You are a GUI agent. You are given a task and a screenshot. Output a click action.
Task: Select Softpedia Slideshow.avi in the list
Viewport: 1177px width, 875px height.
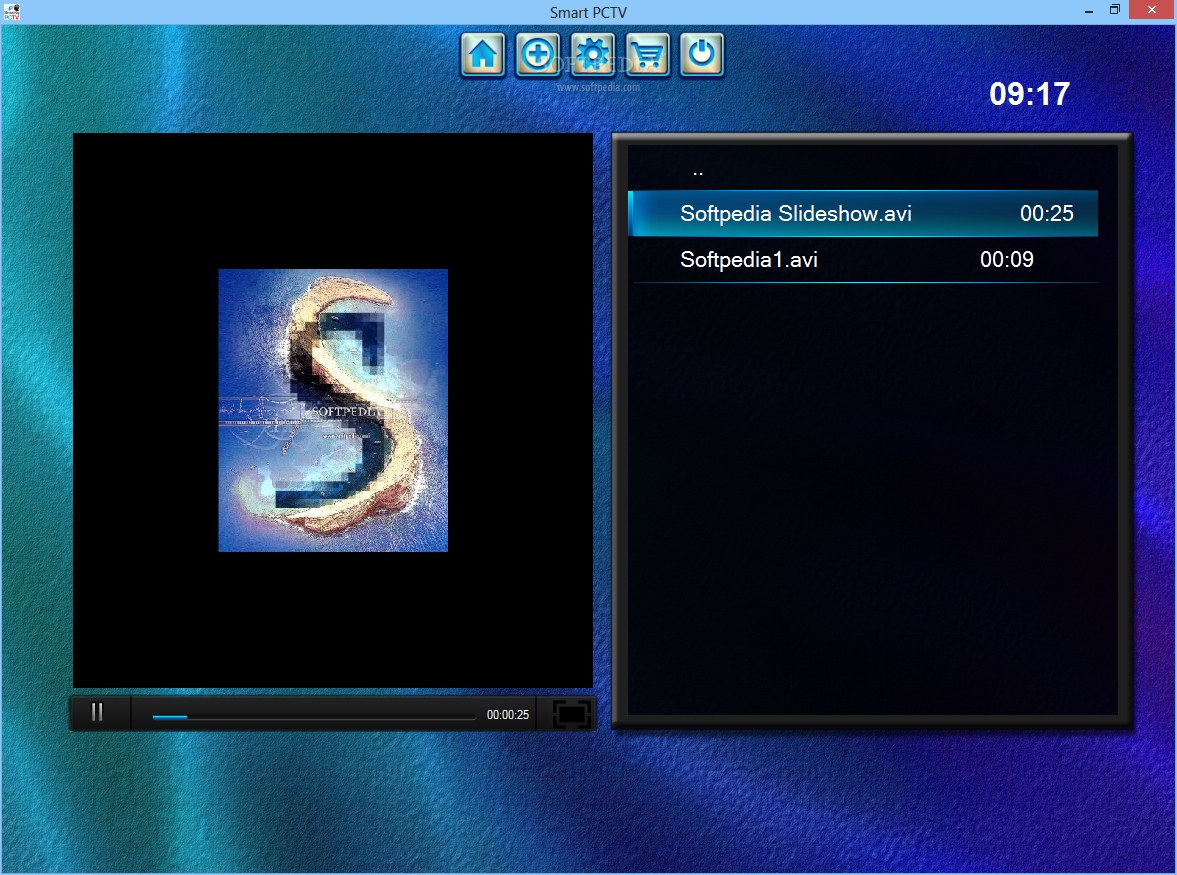(x=862, y=214)
